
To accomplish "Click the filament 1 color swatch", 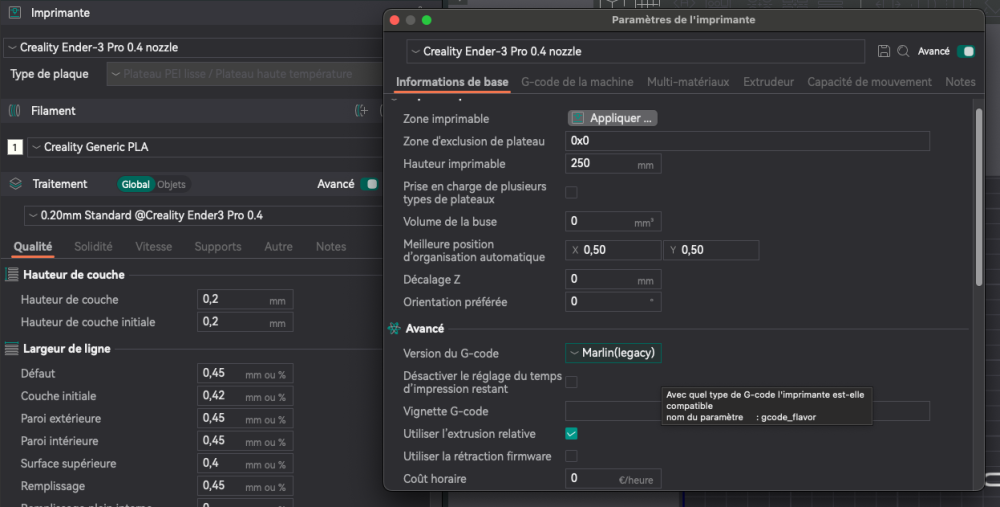I will [x=15, y=147].
